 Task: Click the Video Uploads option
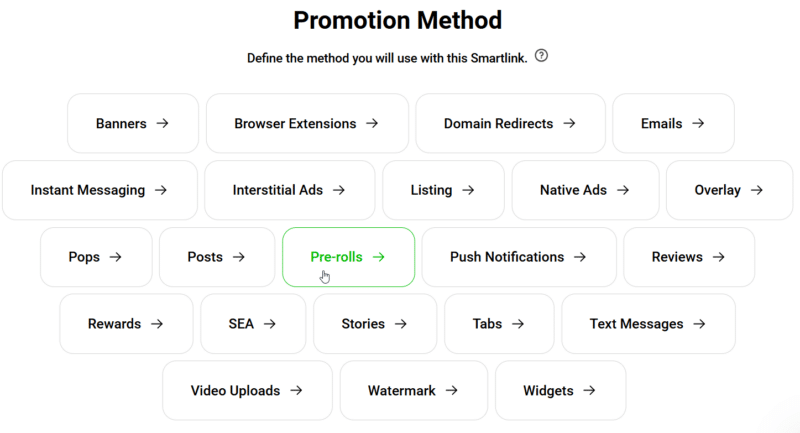pos(247,390)
